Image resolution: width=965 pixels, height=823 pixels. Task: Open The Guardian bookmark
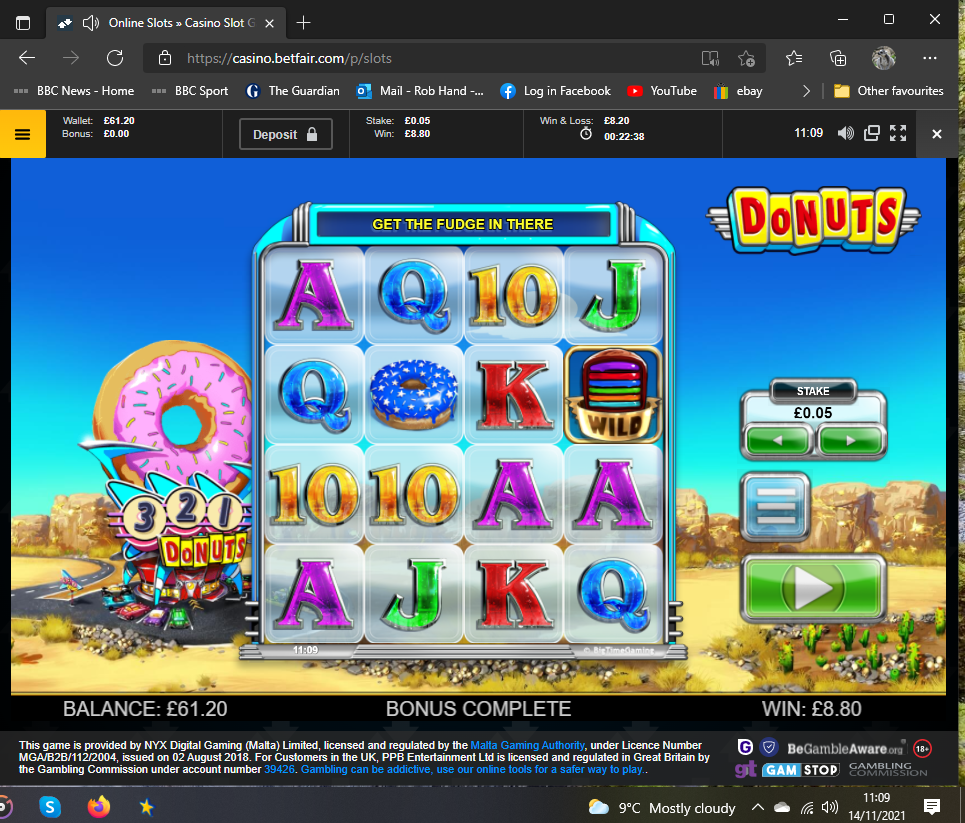coord(293,91)
